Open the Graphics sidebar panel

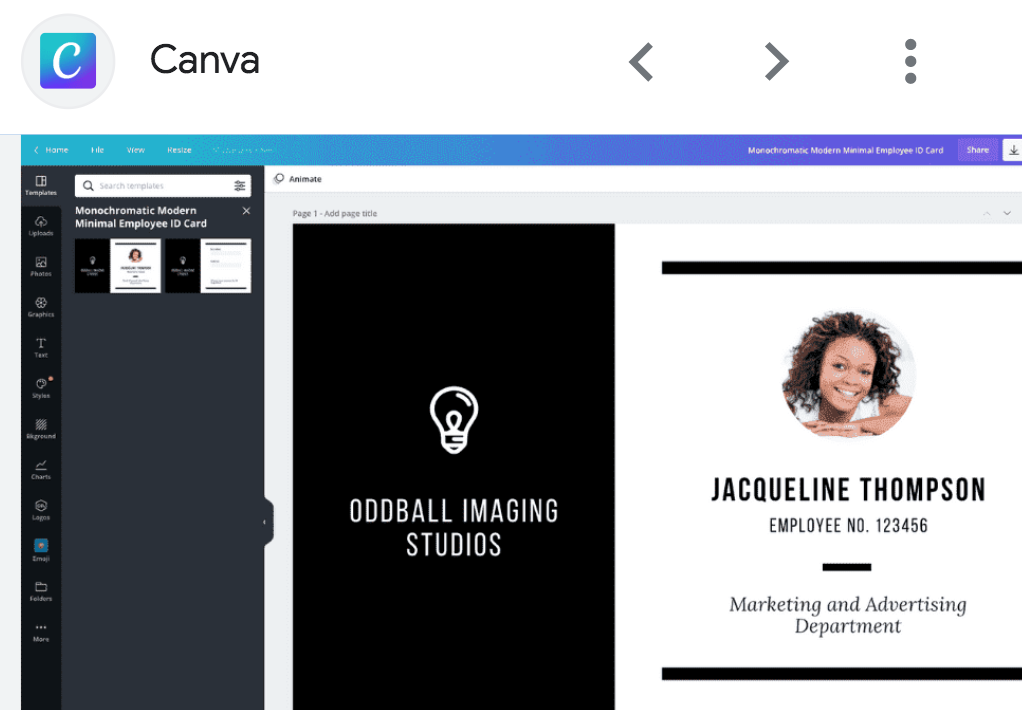41,306
